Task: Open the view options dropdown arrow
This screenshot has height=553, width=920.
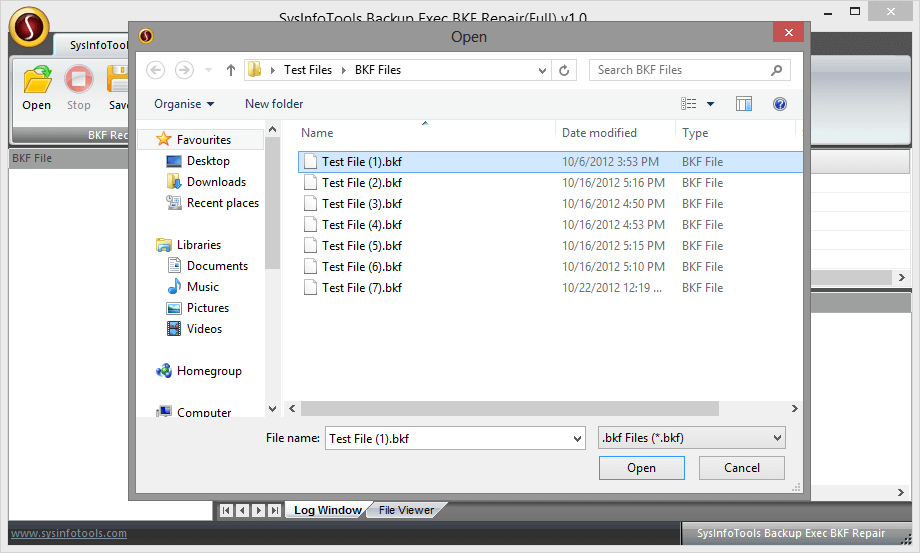Action: click(x=711, y=104)
